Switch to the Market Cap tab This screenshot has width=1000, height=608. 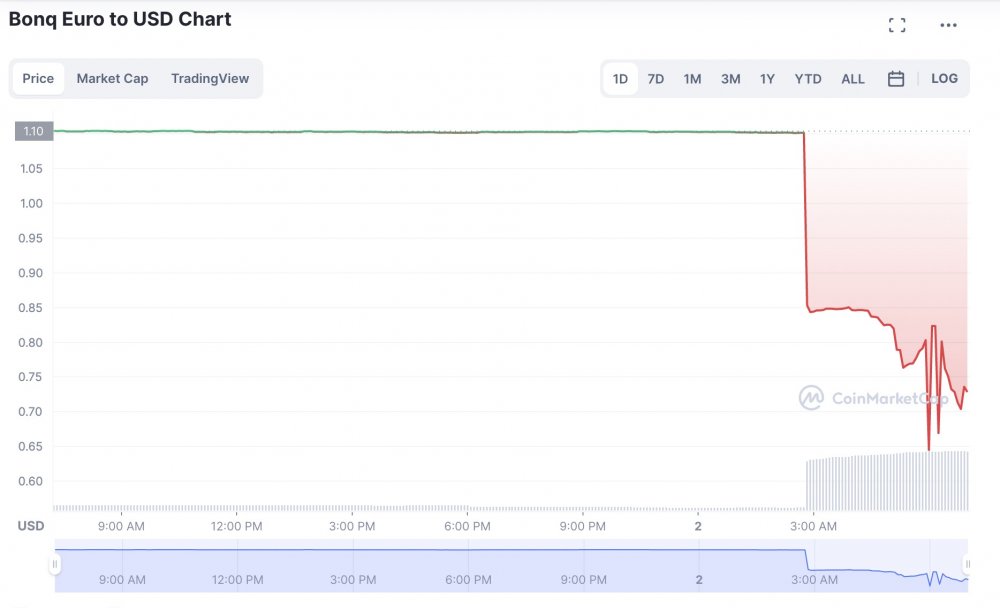point(112,78)
